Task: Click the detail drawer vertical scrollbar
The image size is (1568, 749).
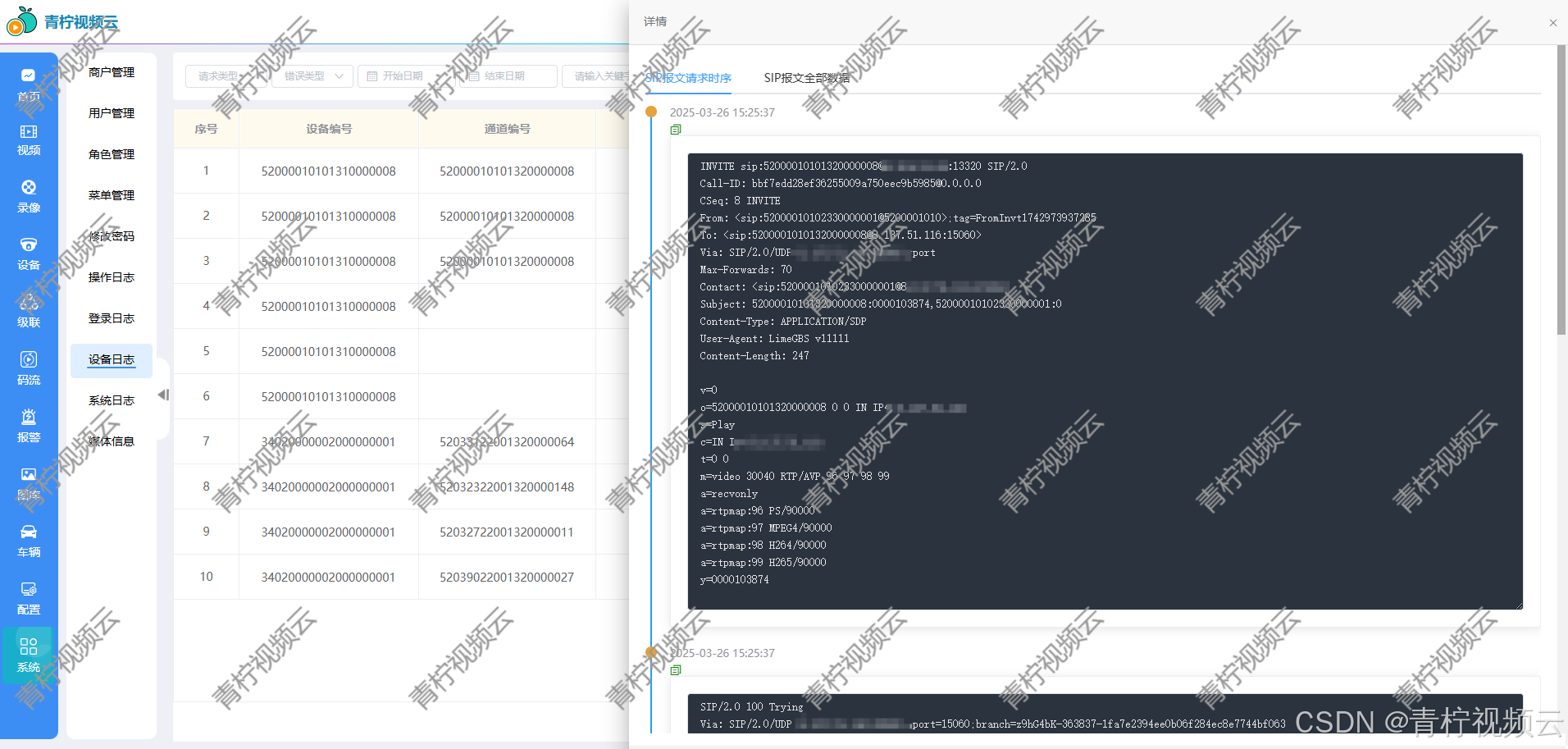Action: pyautogui.click(x=1561, y=190)
